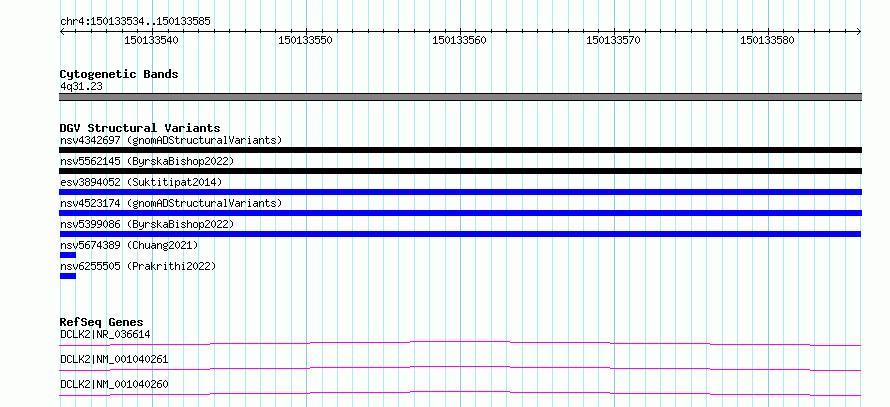This screenshot has height=407, width=890.
Task: Click the DCLK2 NM_001040261 magenta intron line
Action: pyautogui.click(x=460, y=368)
